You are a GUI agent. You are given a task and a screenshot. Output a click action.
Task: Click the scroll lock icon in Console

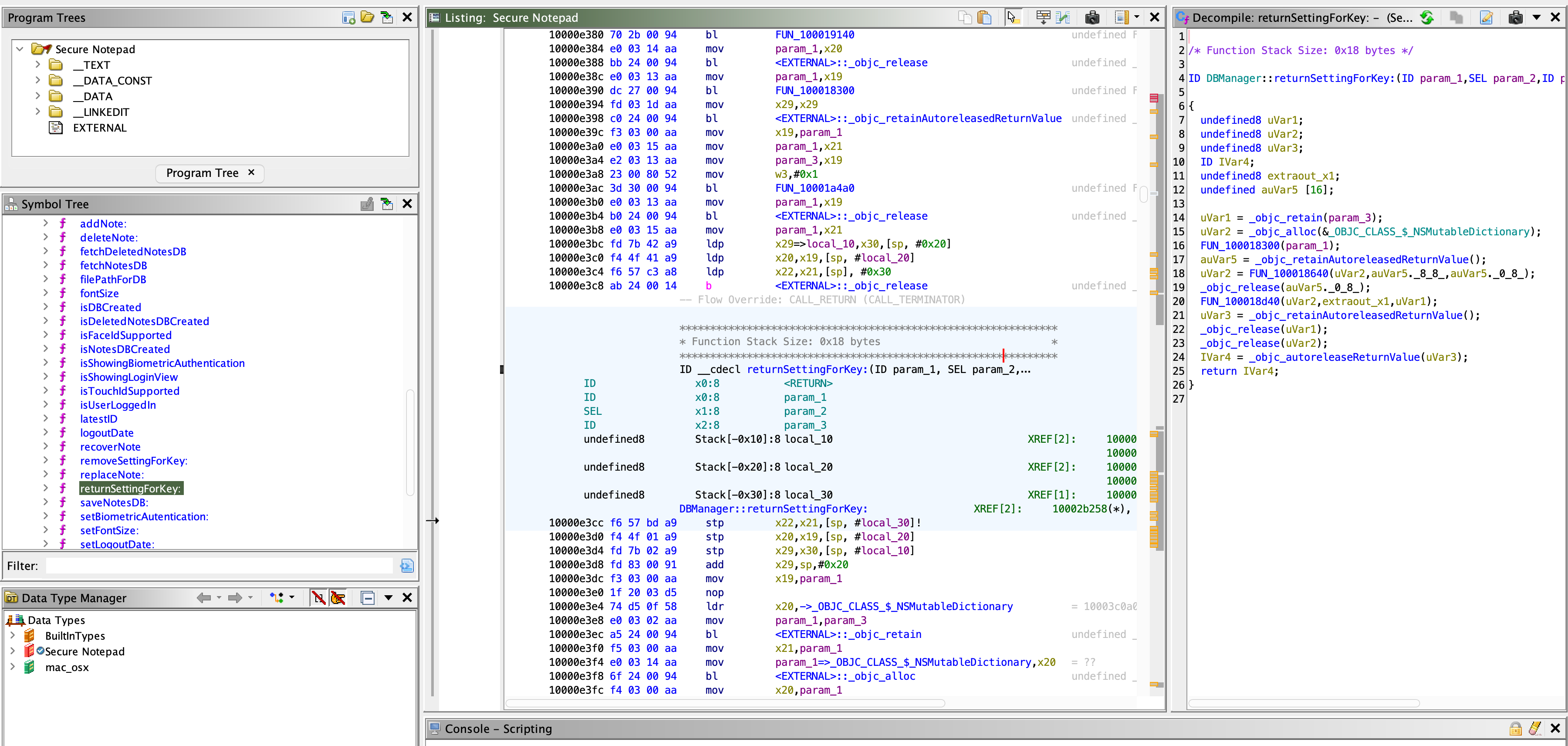click(1516, 728)
